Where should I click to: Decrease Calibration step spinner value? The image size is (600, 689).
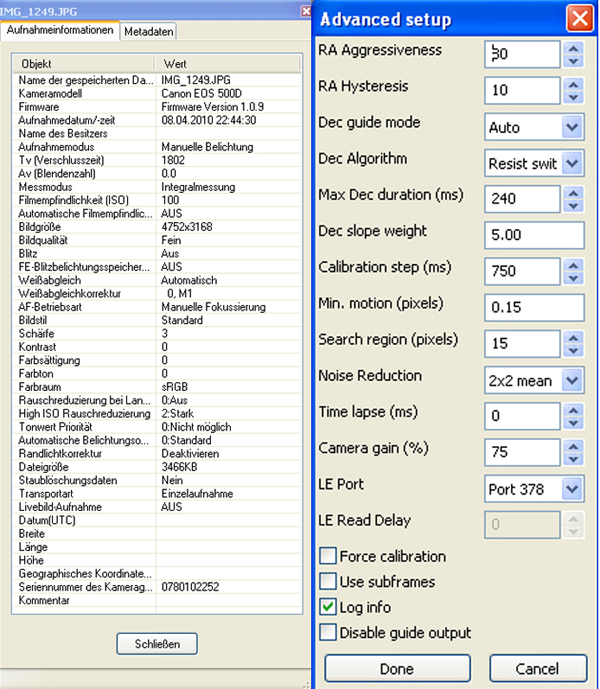pos(573,277)
